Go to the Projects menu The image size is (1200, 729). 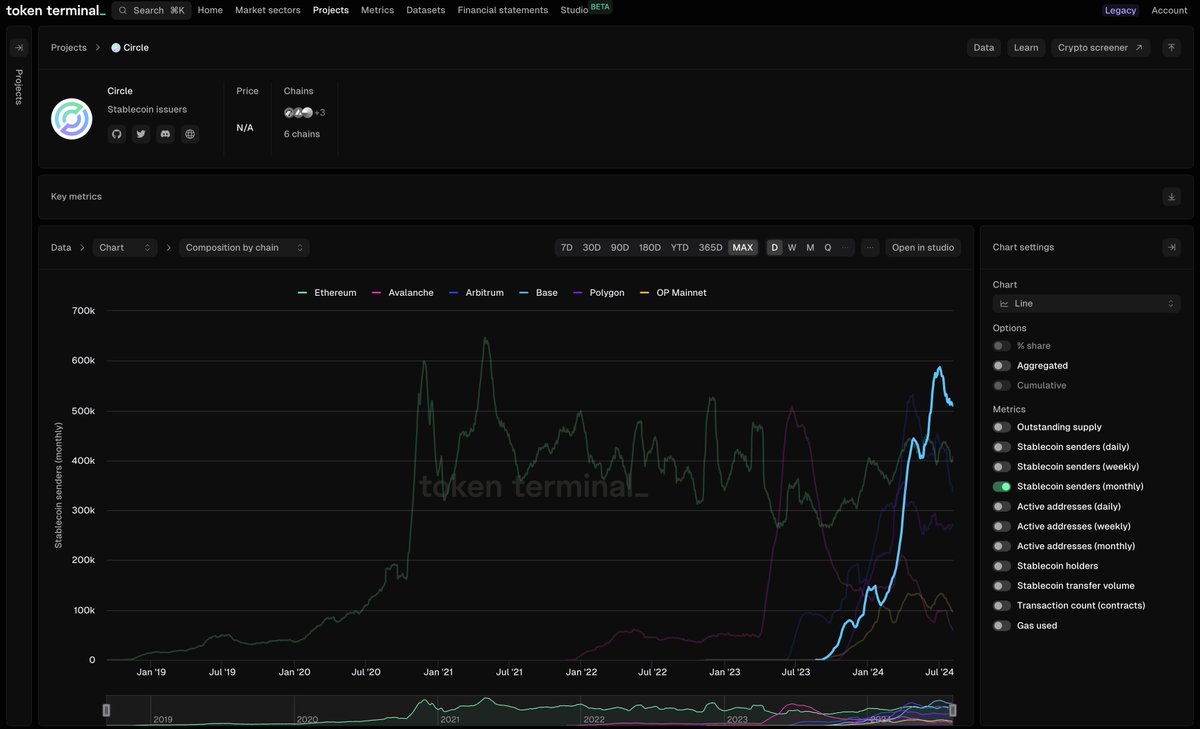pyautogui.click(x=331, y=10)
